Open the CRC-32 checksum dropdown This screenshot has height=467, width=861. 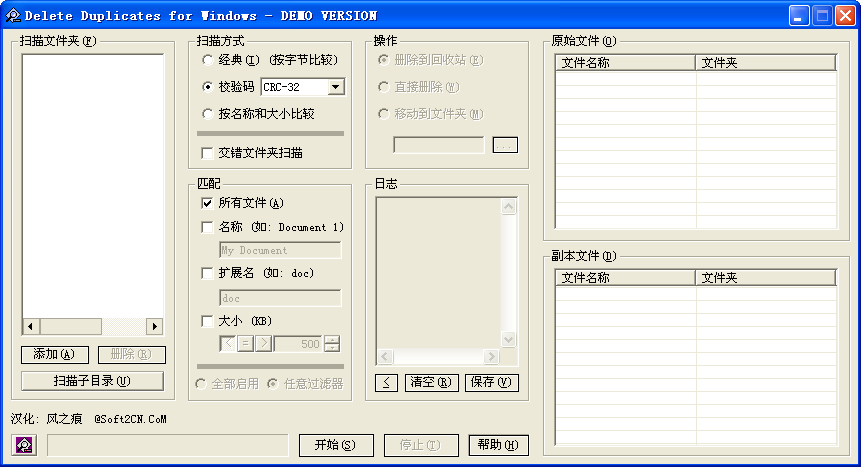pos(335,87)
